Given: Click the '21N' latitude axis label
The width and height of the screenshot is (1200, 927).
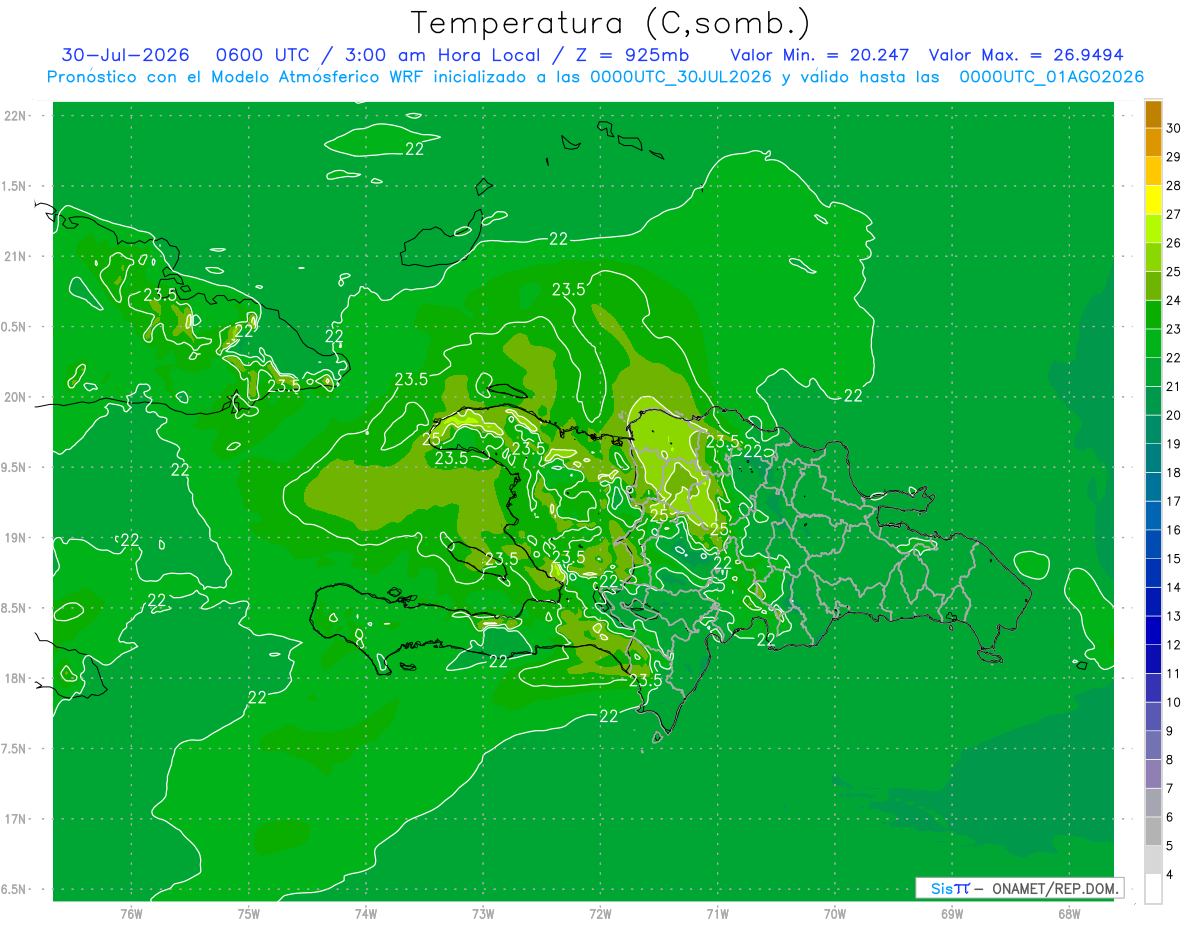Looking at the screenshot, I should pos(16,256).
